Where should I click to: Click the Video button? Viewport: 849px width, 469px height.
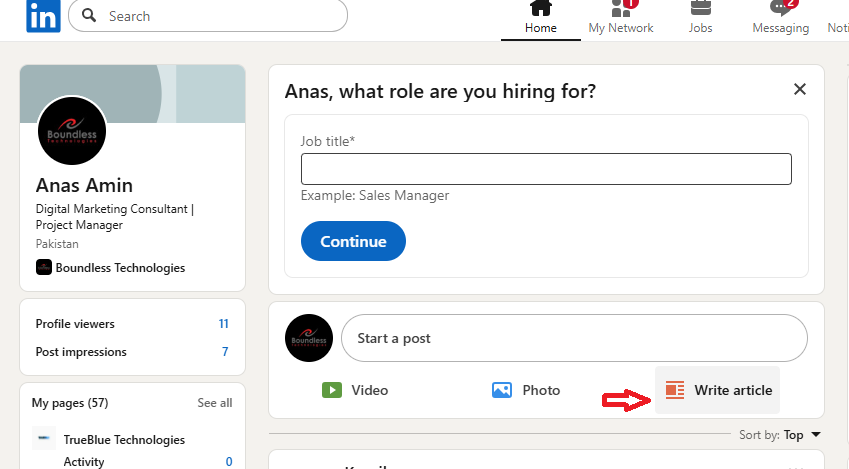[x=355, y=390]
